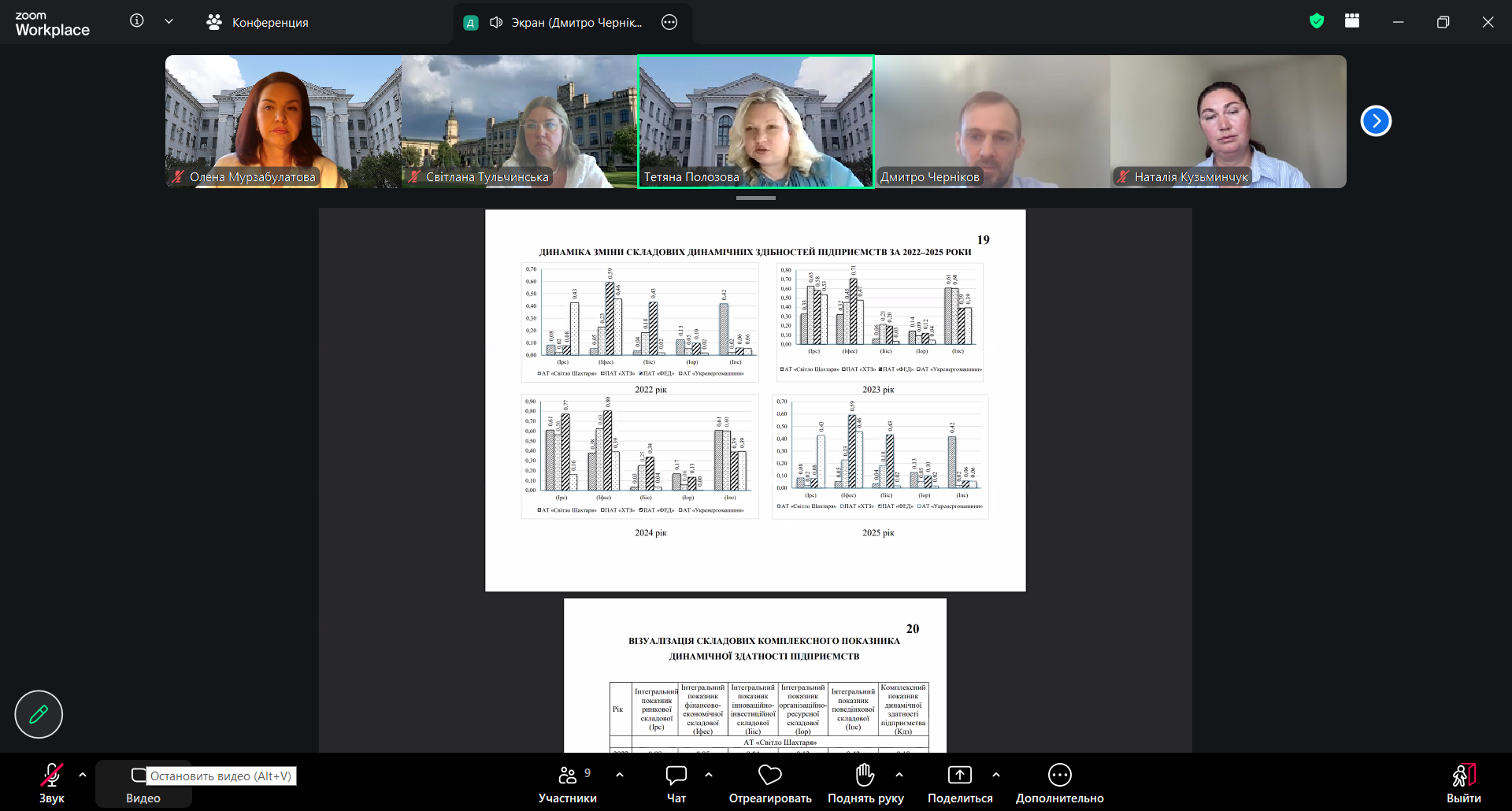The image size is (1512, 811).
Task: Expand the chevron next to the info icon
Action: click(x=169, y=21)
